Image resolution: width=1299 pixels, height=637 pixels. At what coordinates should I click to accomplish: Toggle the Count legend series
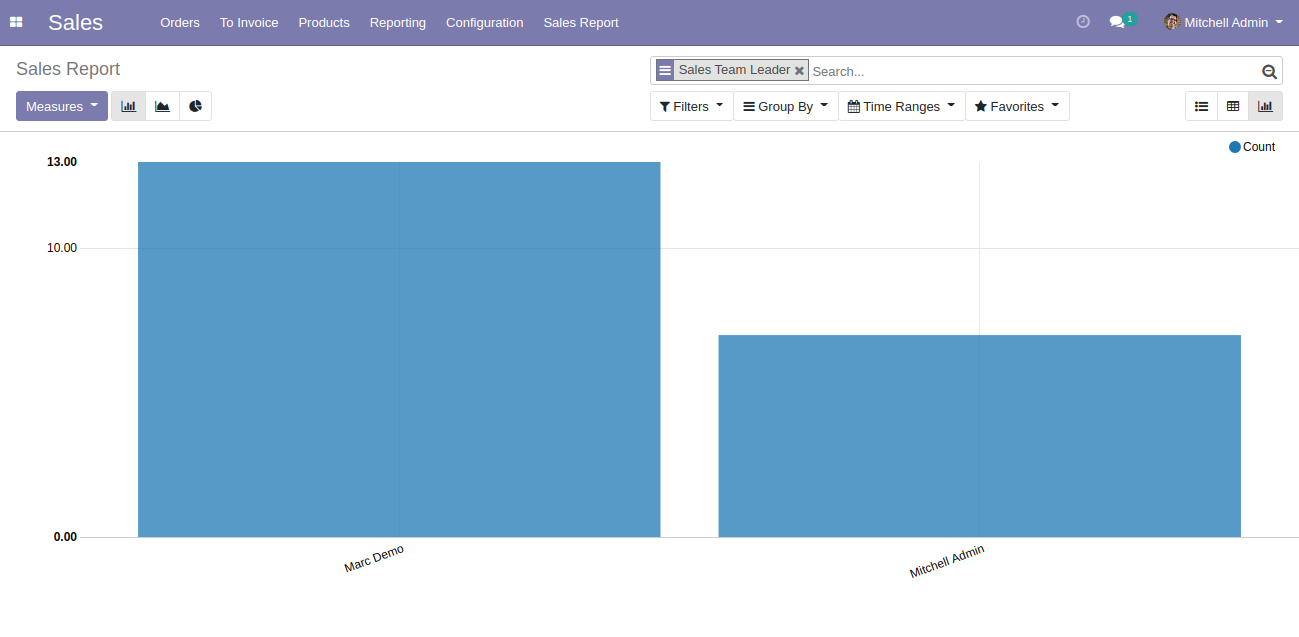[1251, 147]
